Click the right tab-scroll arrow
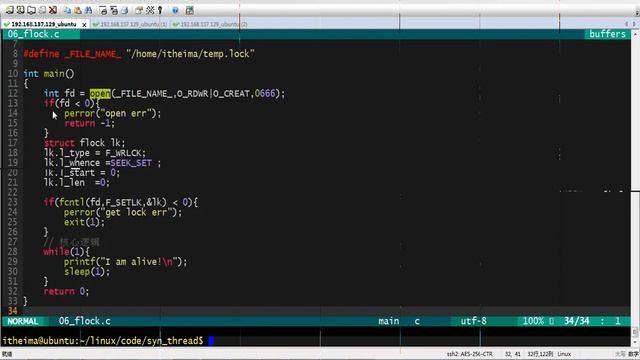The height and width of the screenshot is (360, 640). 634,24
